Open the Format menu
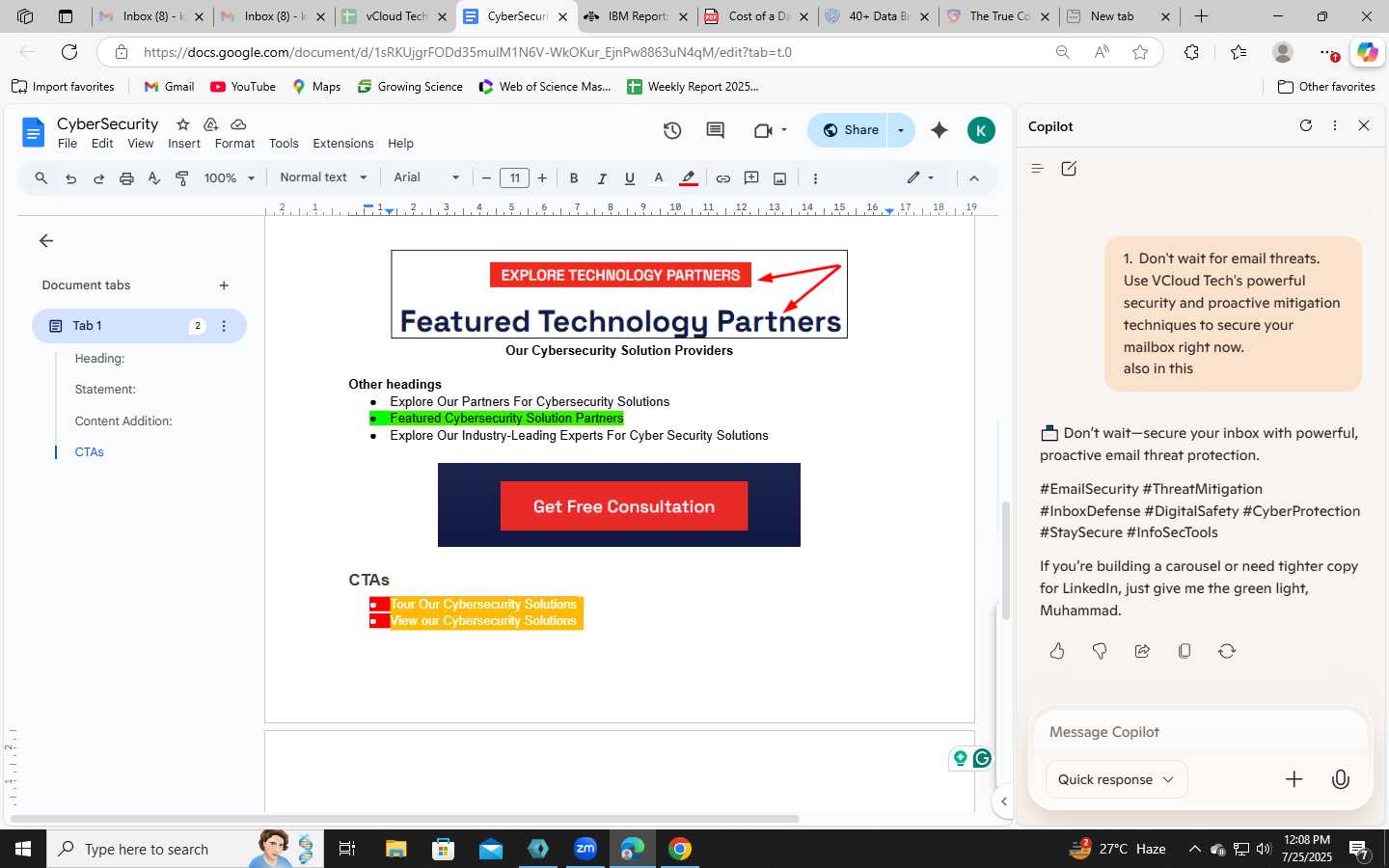 235,144
